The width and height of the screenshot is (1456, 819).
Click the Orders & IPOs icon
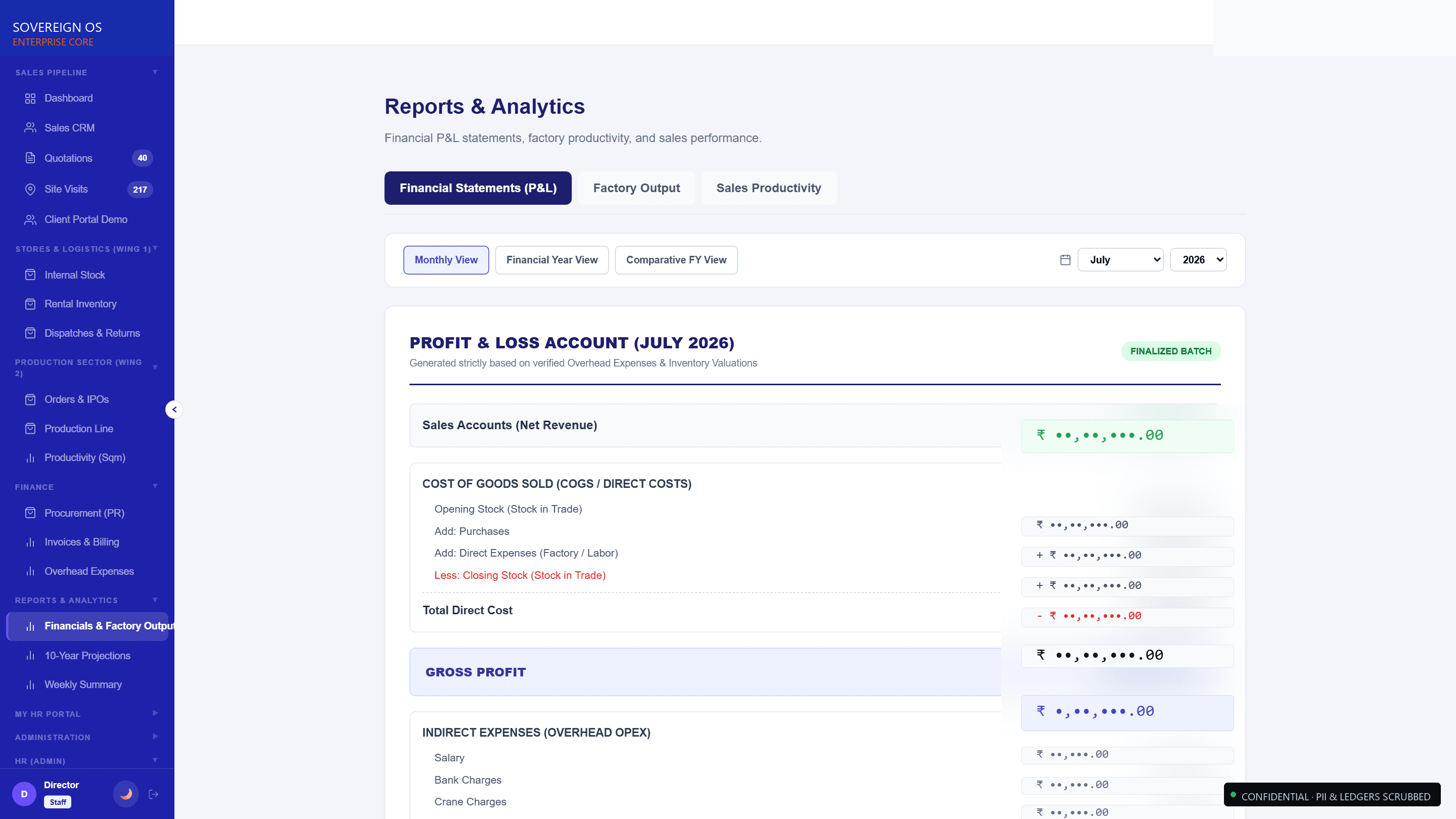30,399
